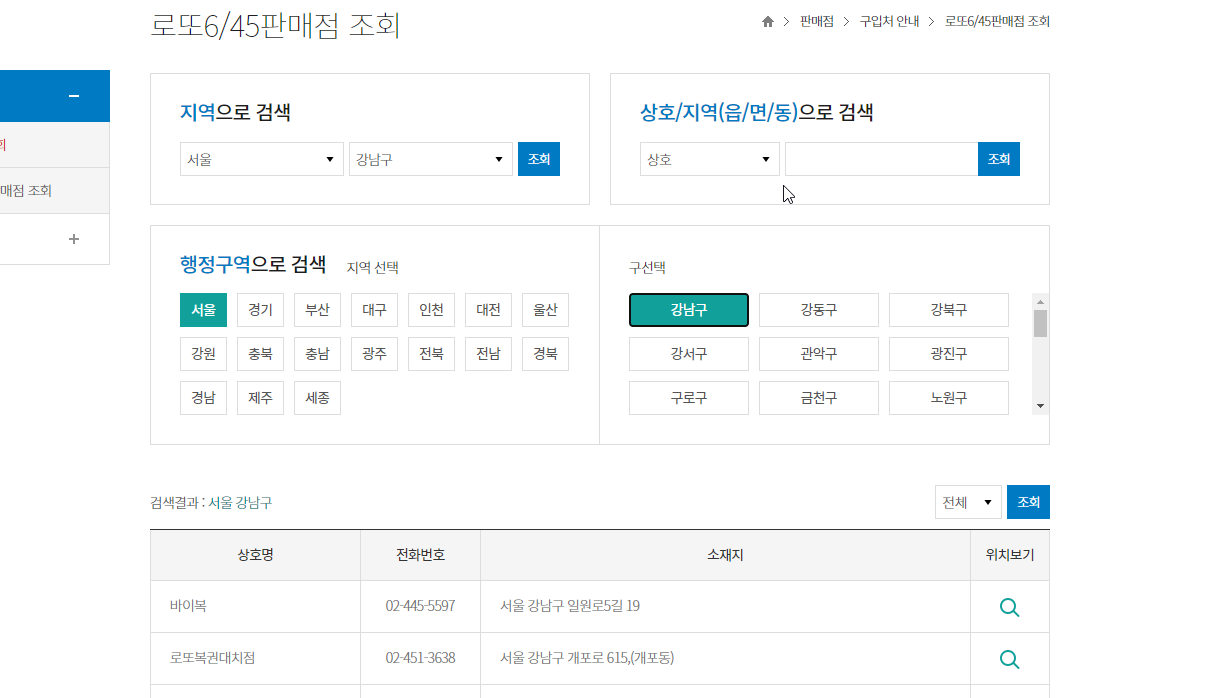Screen dimensions: 1220x698
Task: Select 광진구 district button
Action: (x=949, y=354)
